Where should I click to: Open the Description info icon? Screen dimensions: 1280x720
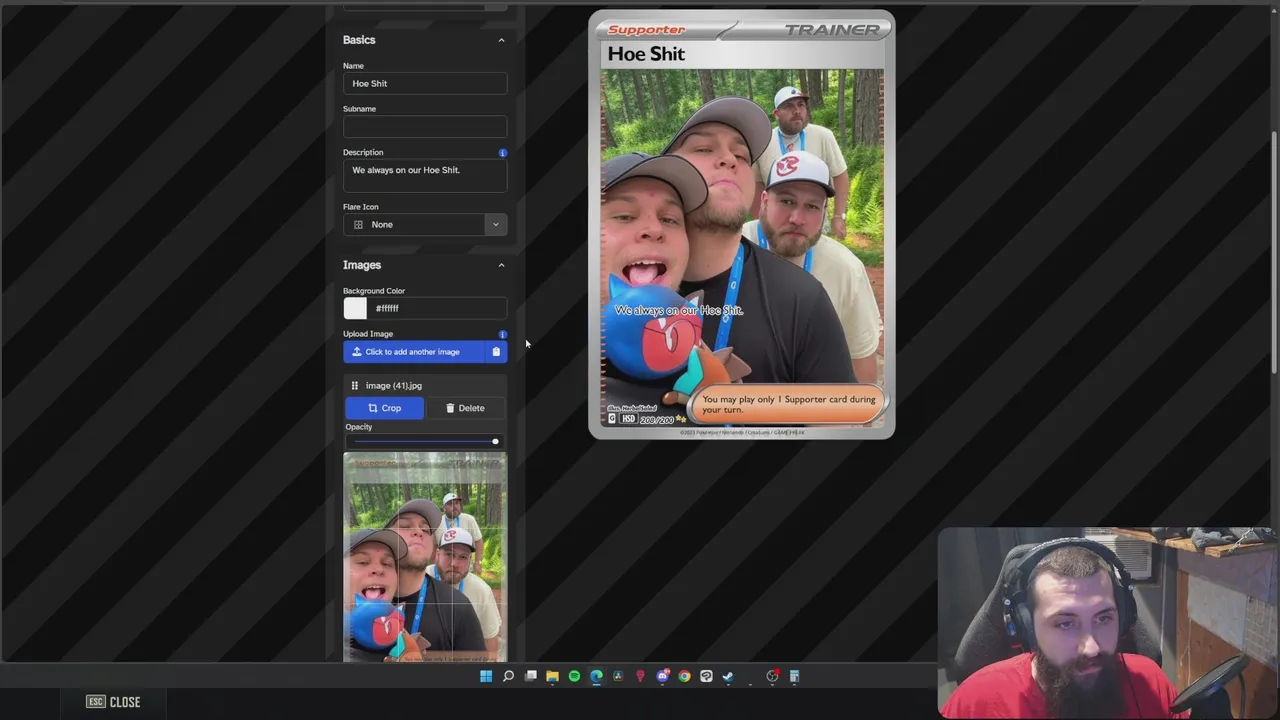(x=502, y=153)
